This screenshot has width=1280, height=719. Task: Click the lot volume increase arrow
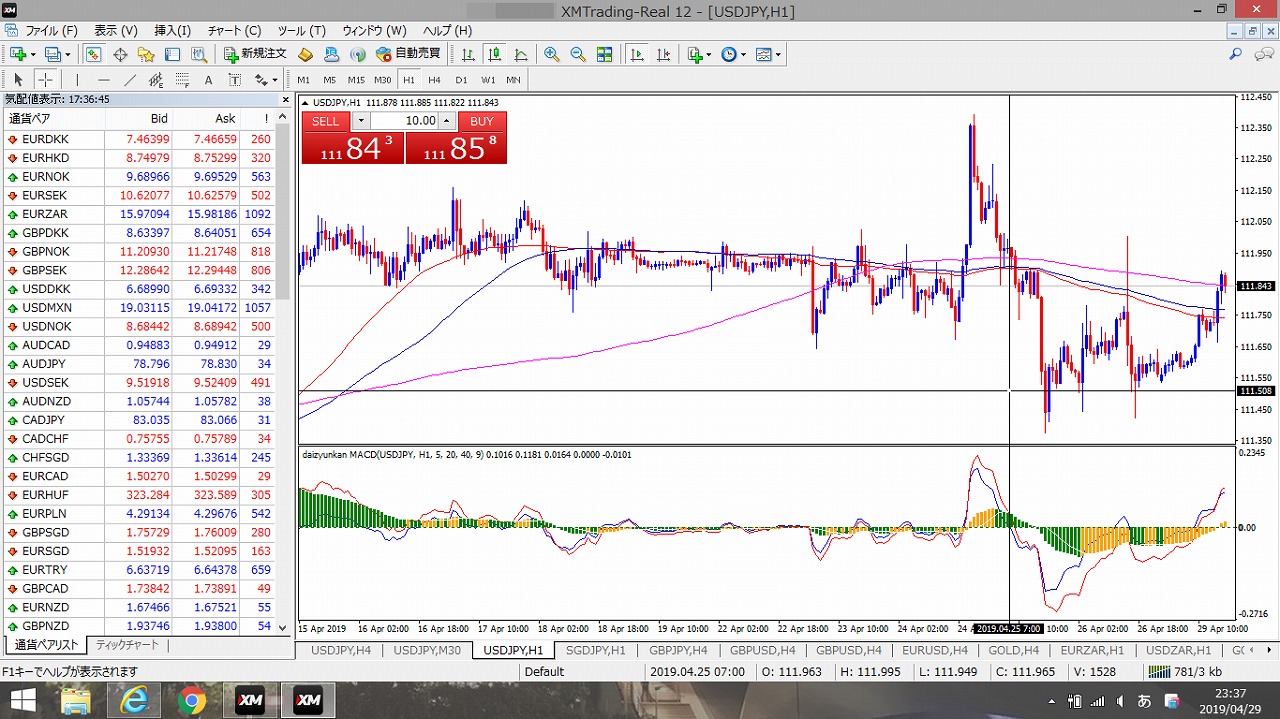pos(447,121)
